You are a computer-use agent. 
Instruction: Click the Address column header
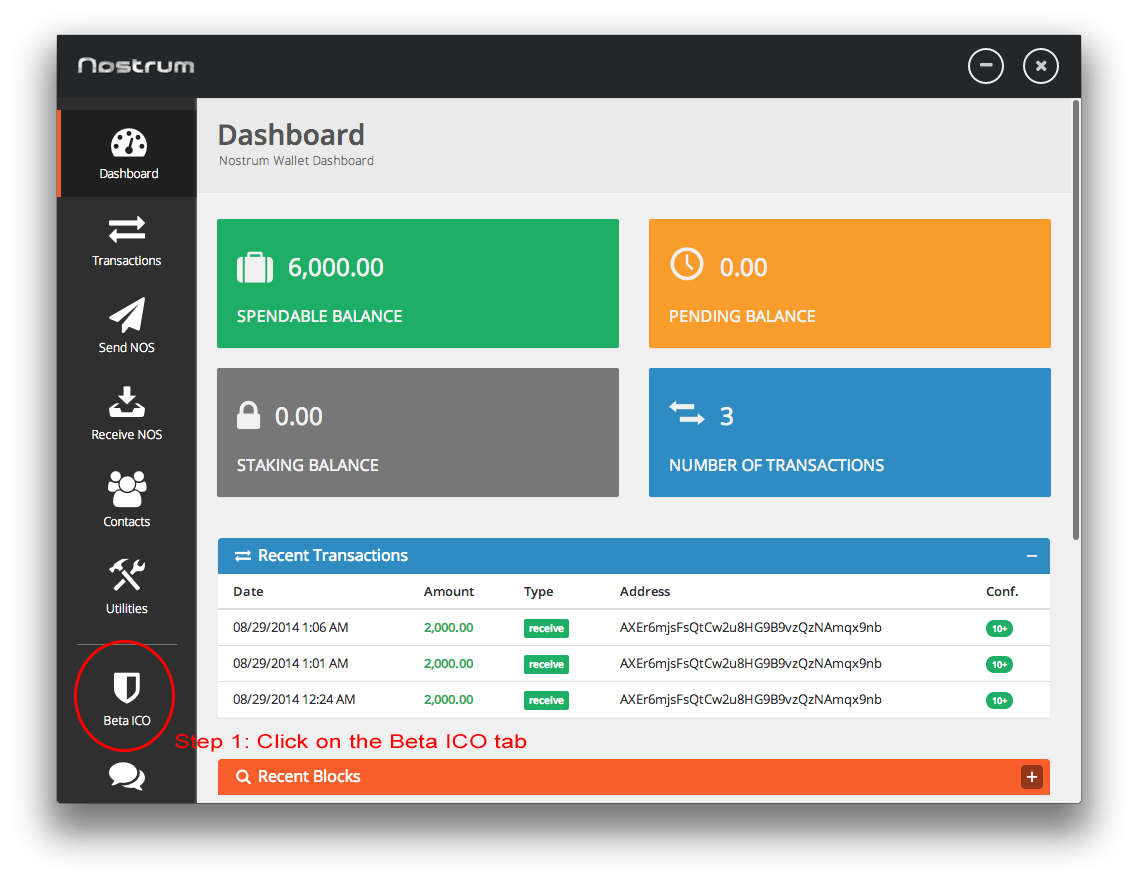(644, 592)
